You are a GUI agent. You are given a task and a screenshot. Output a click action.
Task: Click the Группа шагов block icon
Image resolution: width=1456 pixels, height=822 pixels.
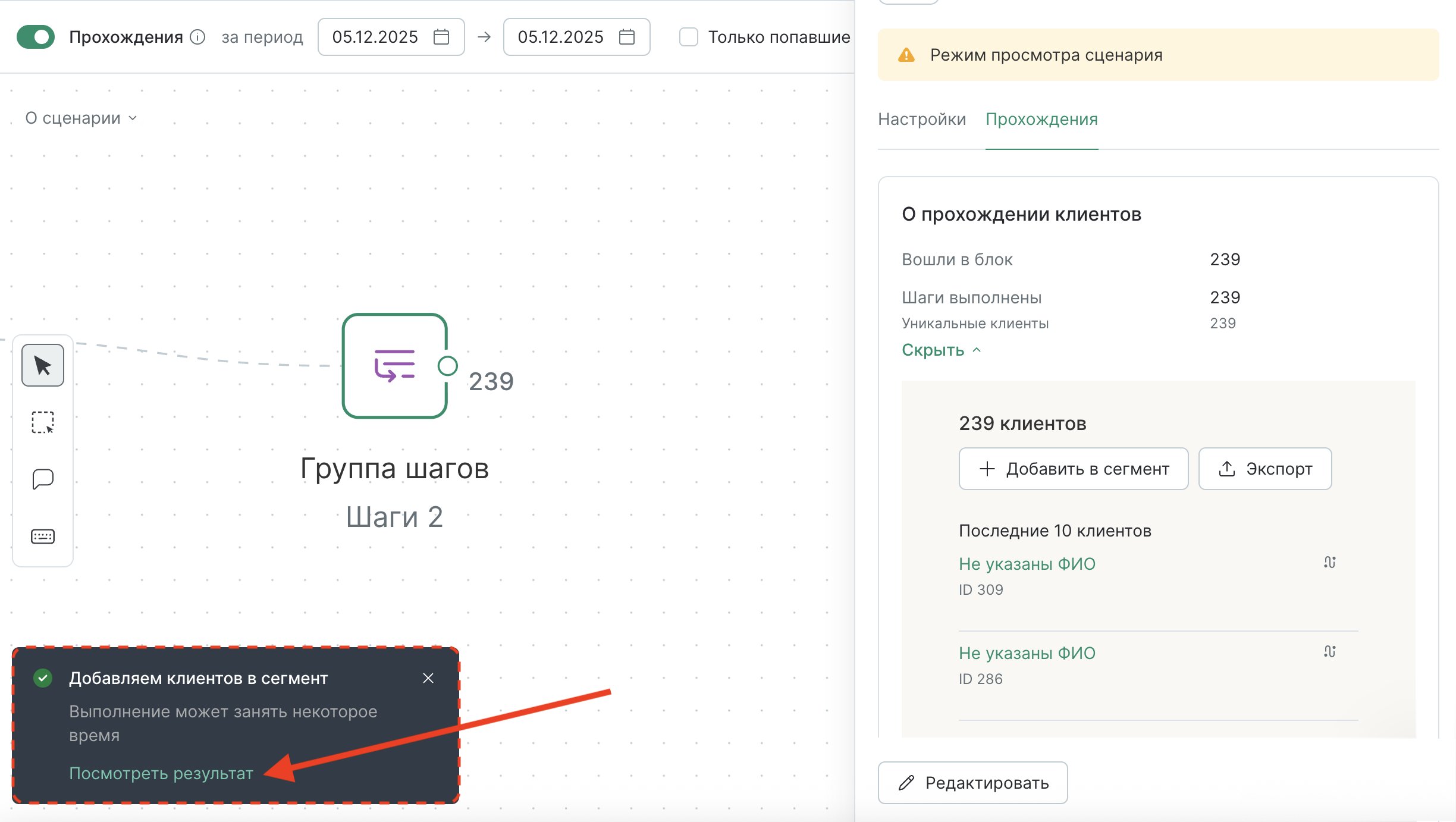pos(394,365)
